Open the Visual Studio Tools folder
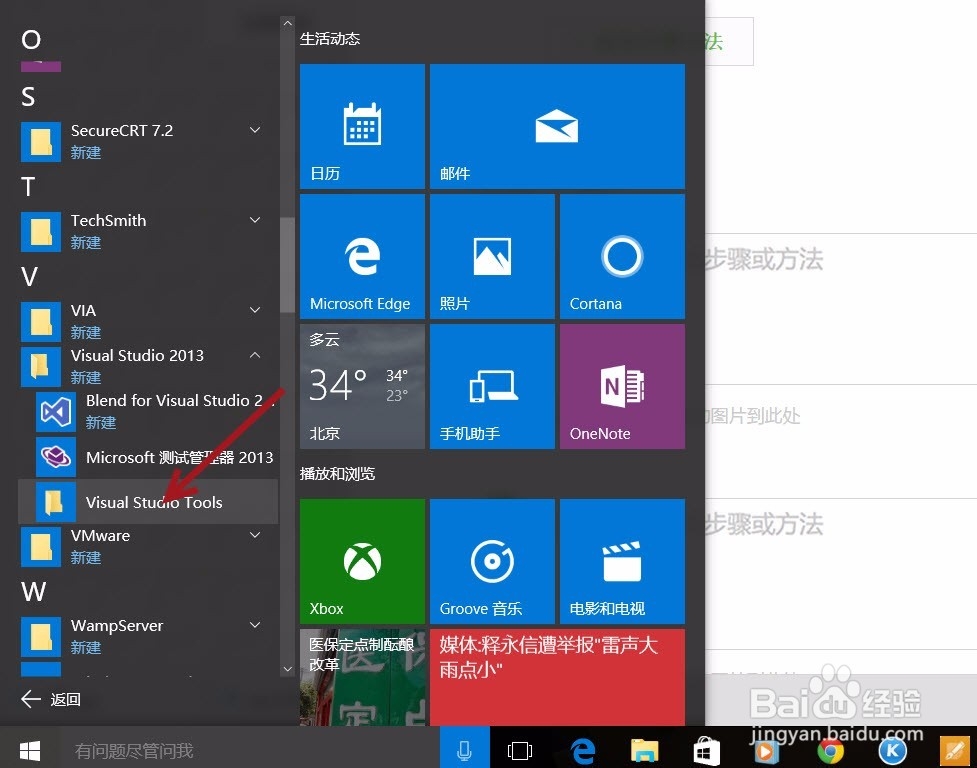Image resolution: width=977 pixels, height=768 pixels. [x=148, y=501]
